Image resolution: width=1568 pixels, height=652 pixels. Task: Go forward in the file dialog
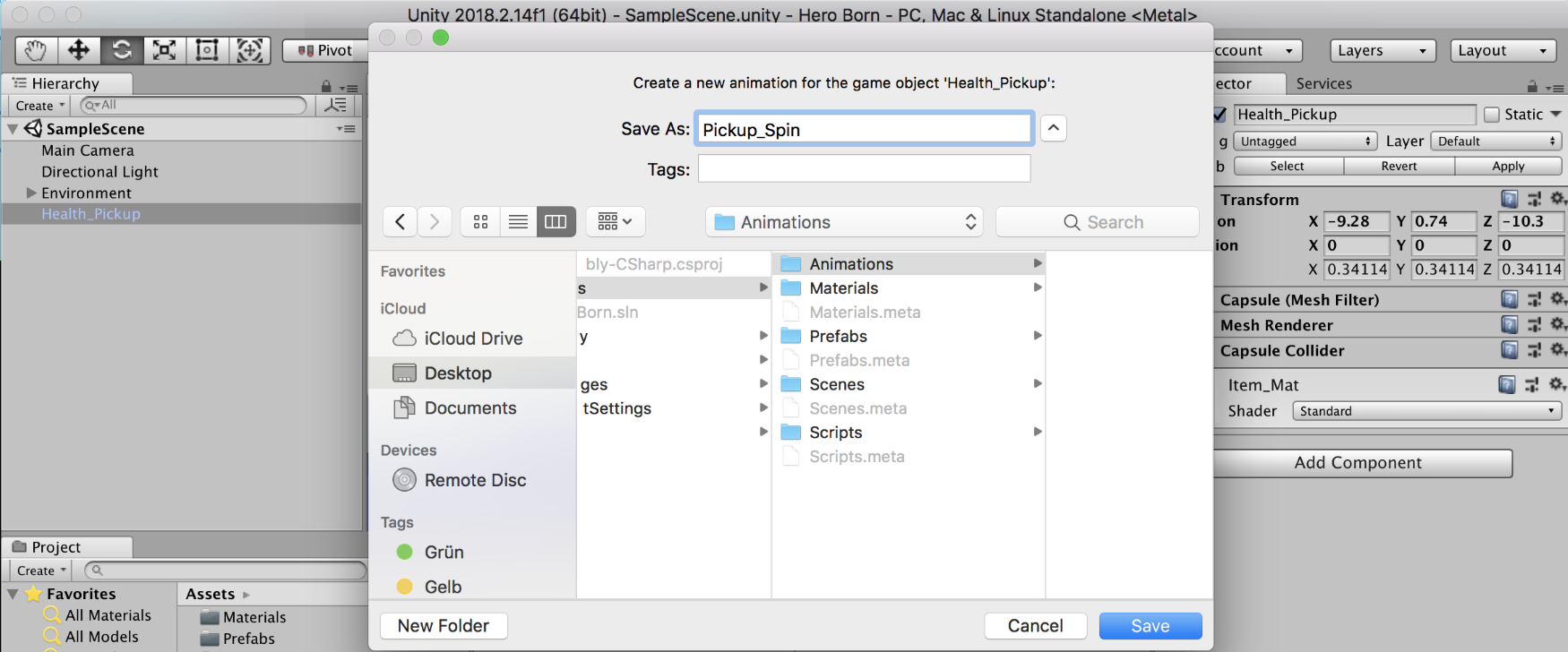[435, 222]
